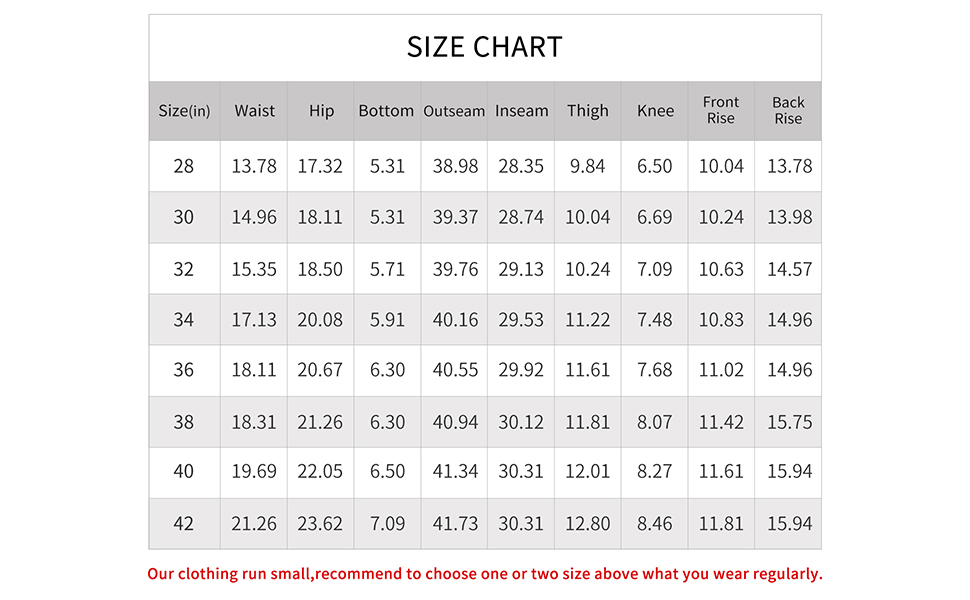The height and width of the screenshot is (600, 970).
Task: Click the SIZE CHART title
Action: (x=485, y=47)
